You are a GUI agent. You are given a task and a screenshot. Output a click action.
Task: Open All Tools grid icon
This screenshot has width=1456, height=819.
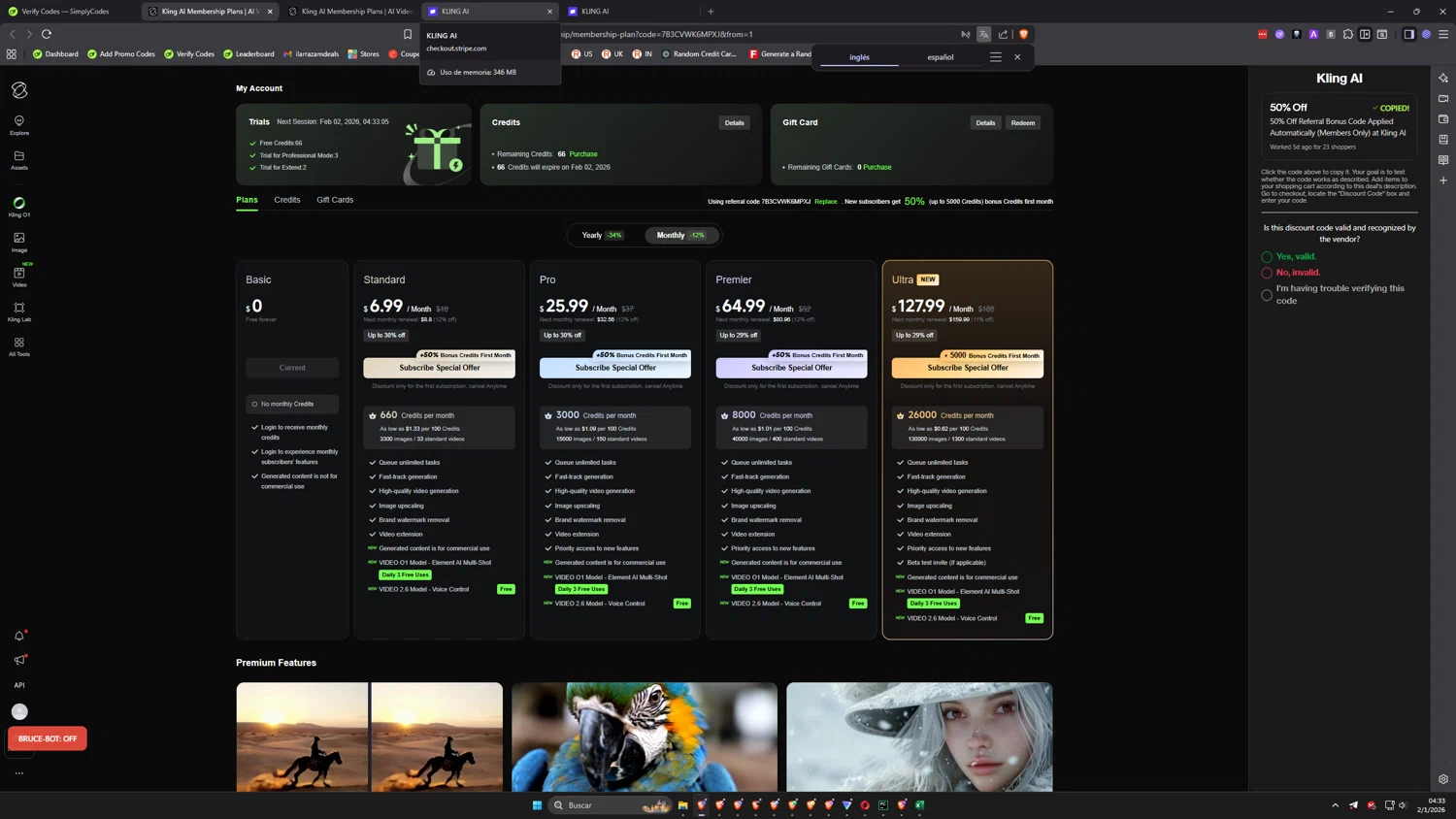pos(19,346)
